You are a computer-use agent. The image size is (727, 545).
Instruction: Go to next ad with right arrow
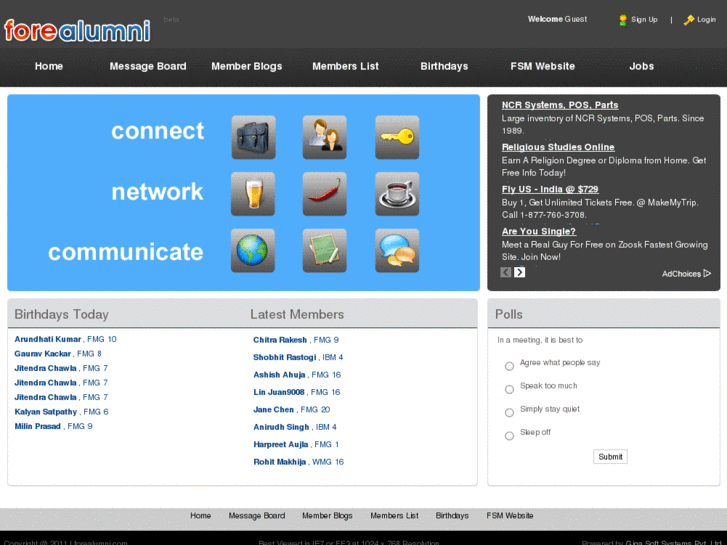coord(519,272)
